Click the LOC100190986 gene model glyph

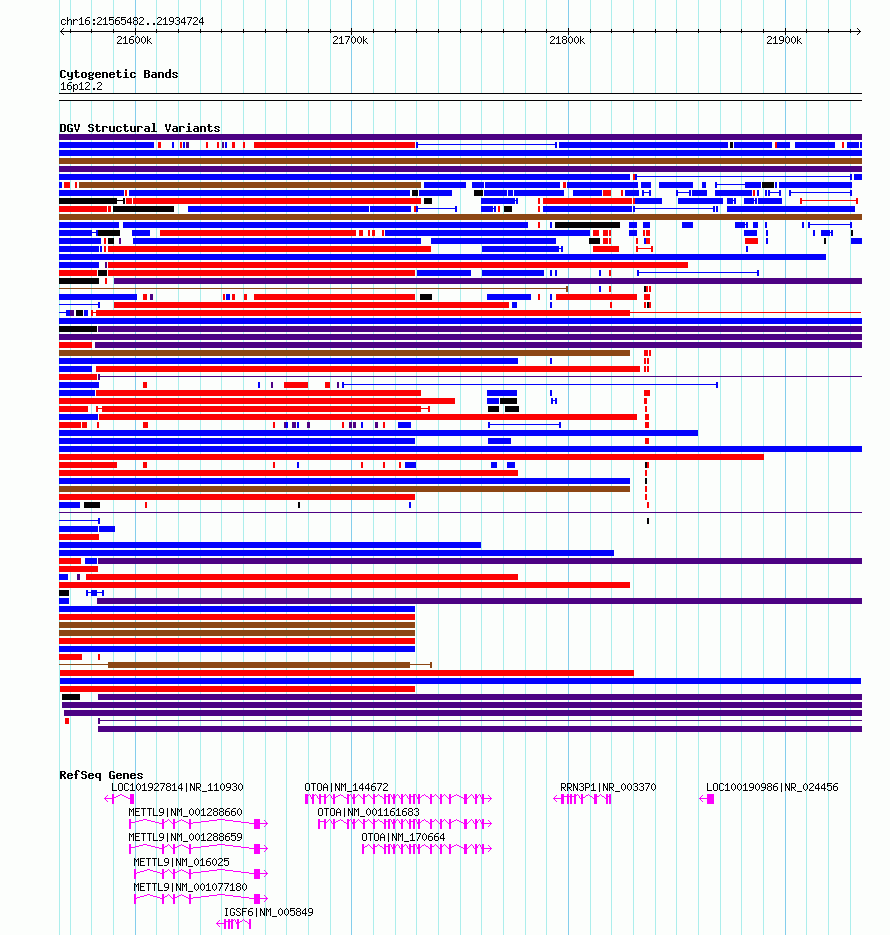[x=706, y=799]
